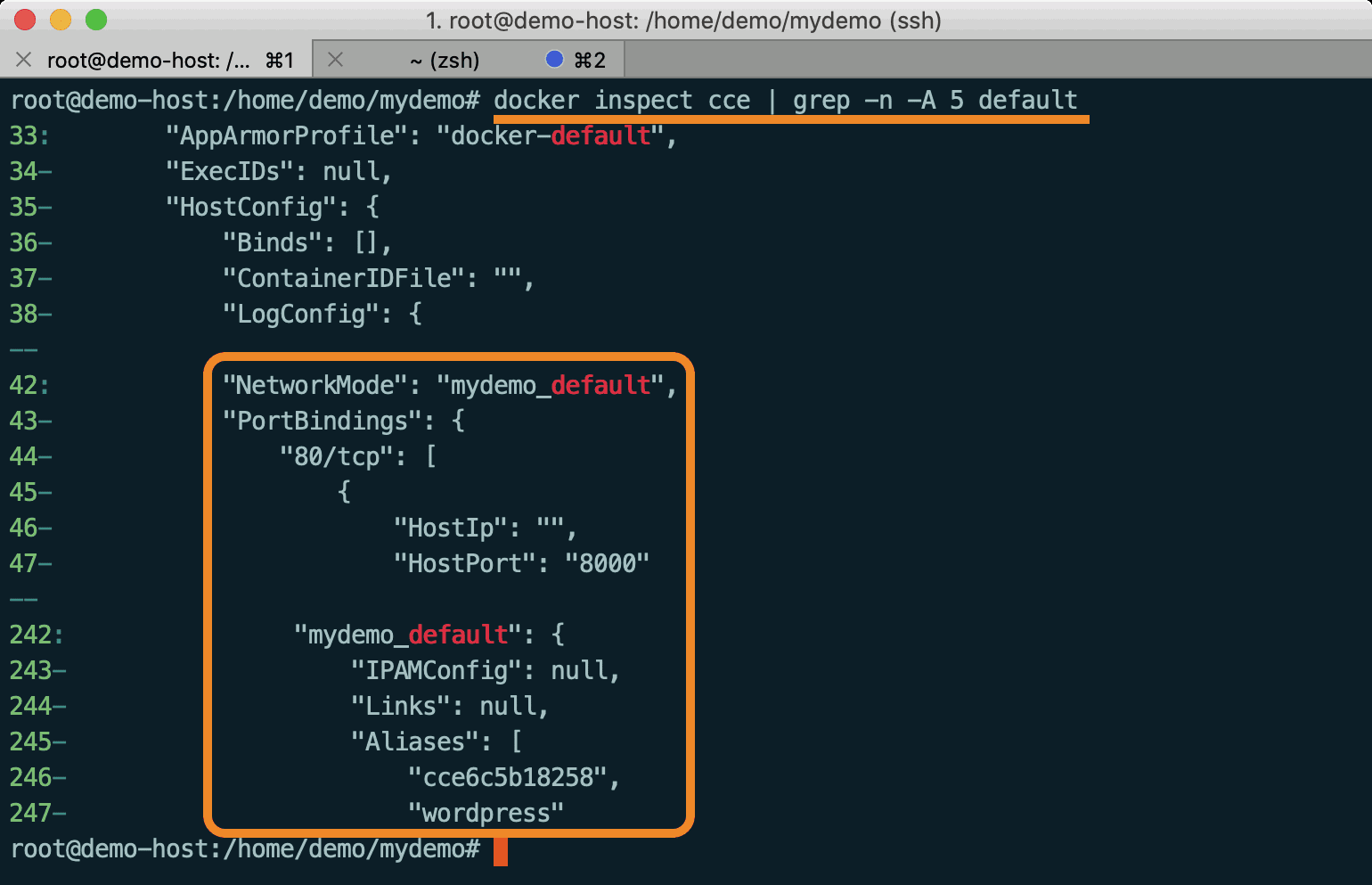Click the "LogConfig": { line
Viewport: 1372px width, 885px height.
pyautogui.click(x=323, y=314)
